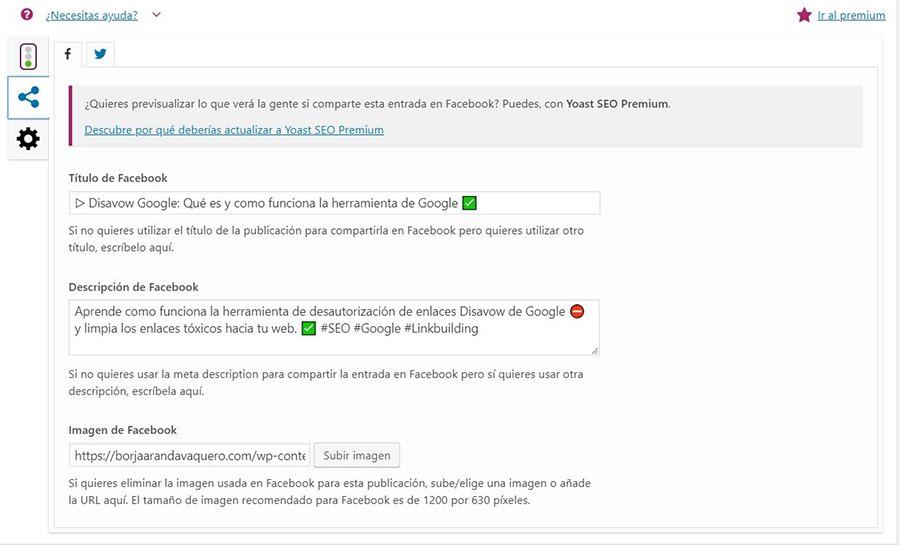The image size is (900, 545).
Task: Click the play triangle symbol in title
Action: coord(80,203)
